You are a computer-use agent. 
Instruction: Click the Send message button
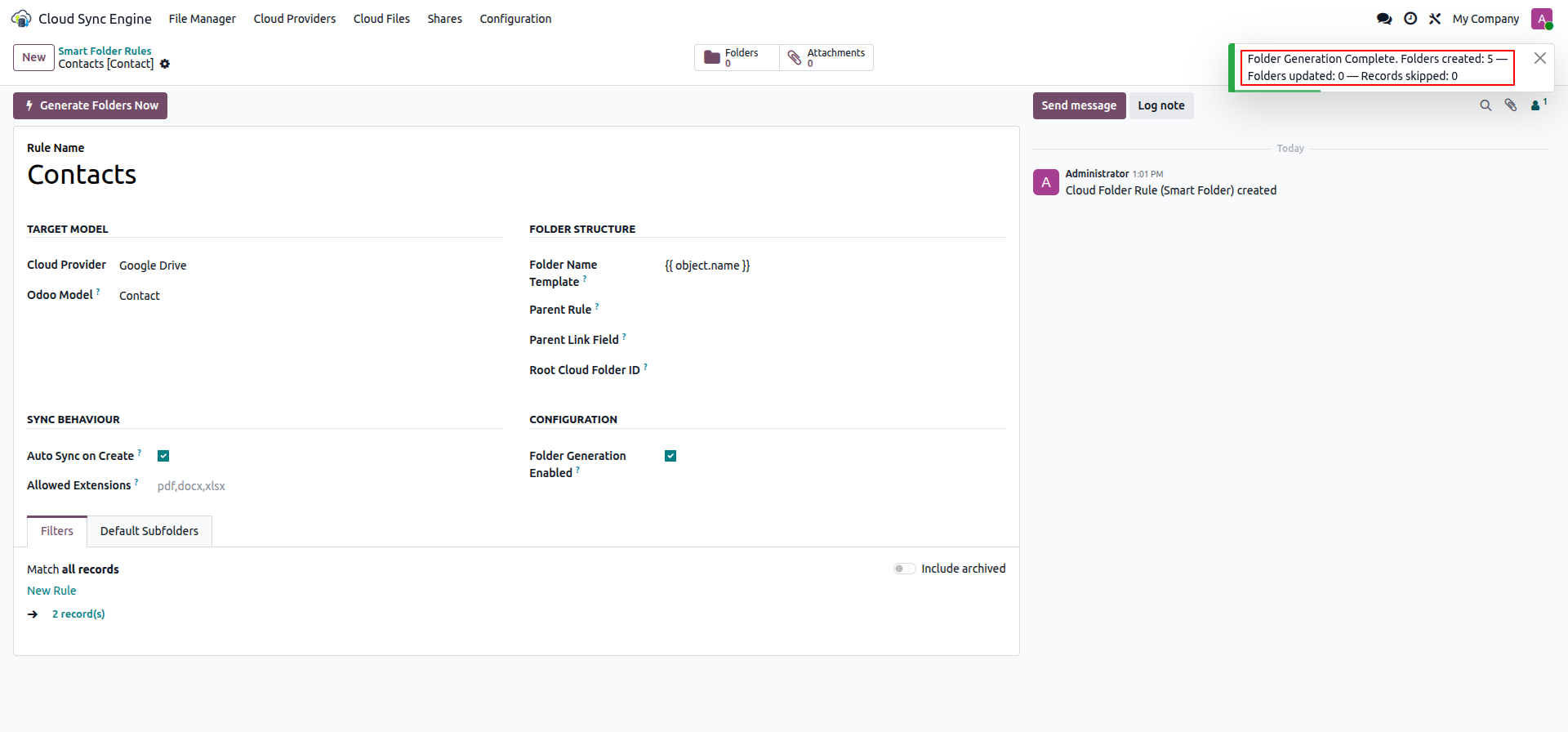(x=1079, y=105)
